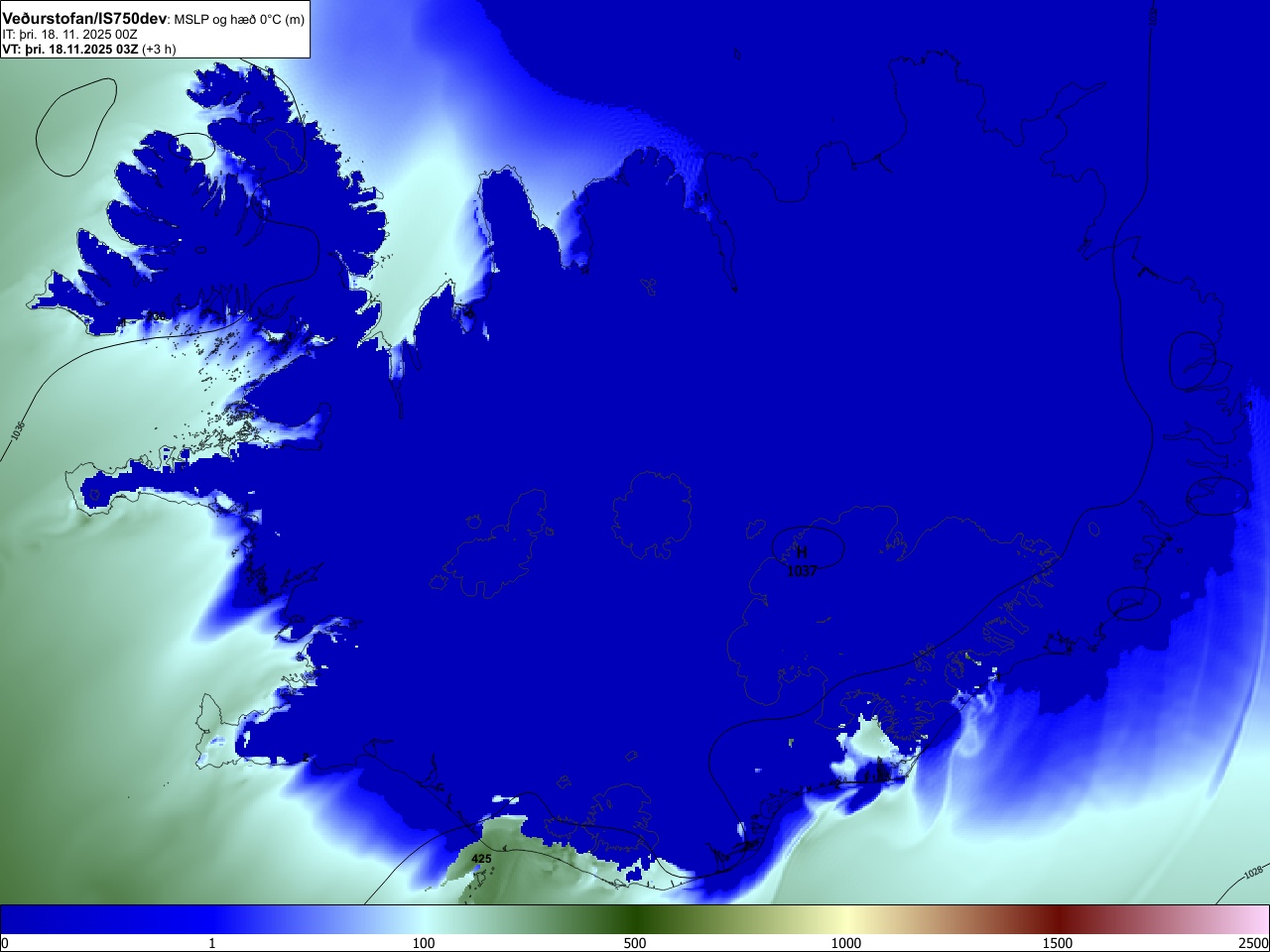The height and width of the screenshot is (952, 1270).
Task: Click the '1036' isobar label
Action: point(18,430)
